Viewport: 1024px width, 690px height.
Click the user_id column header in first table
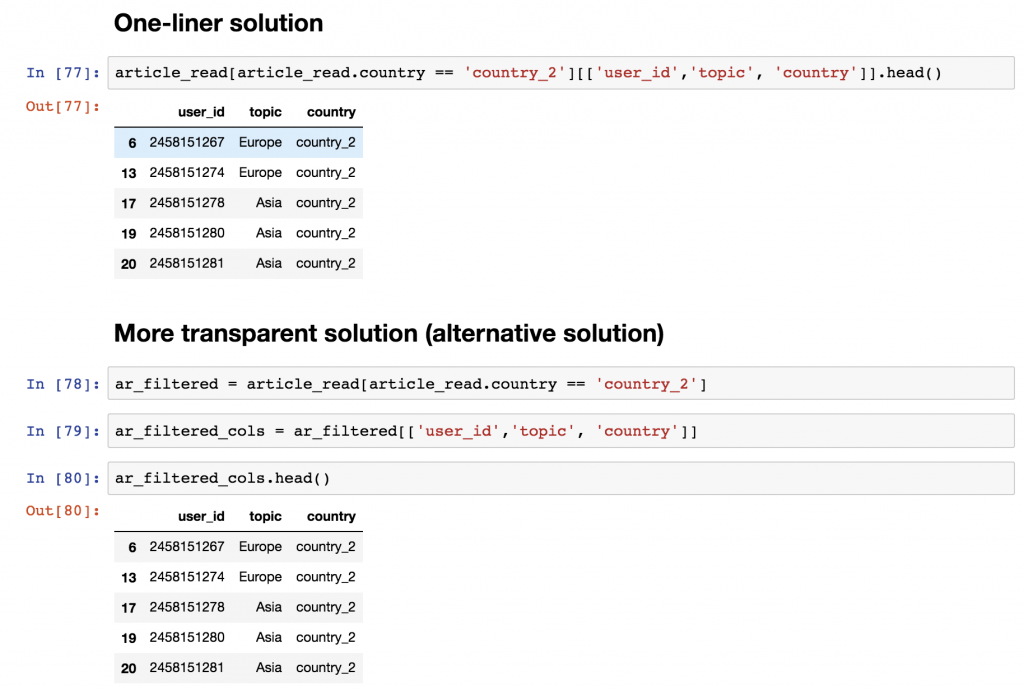(201, 112)
